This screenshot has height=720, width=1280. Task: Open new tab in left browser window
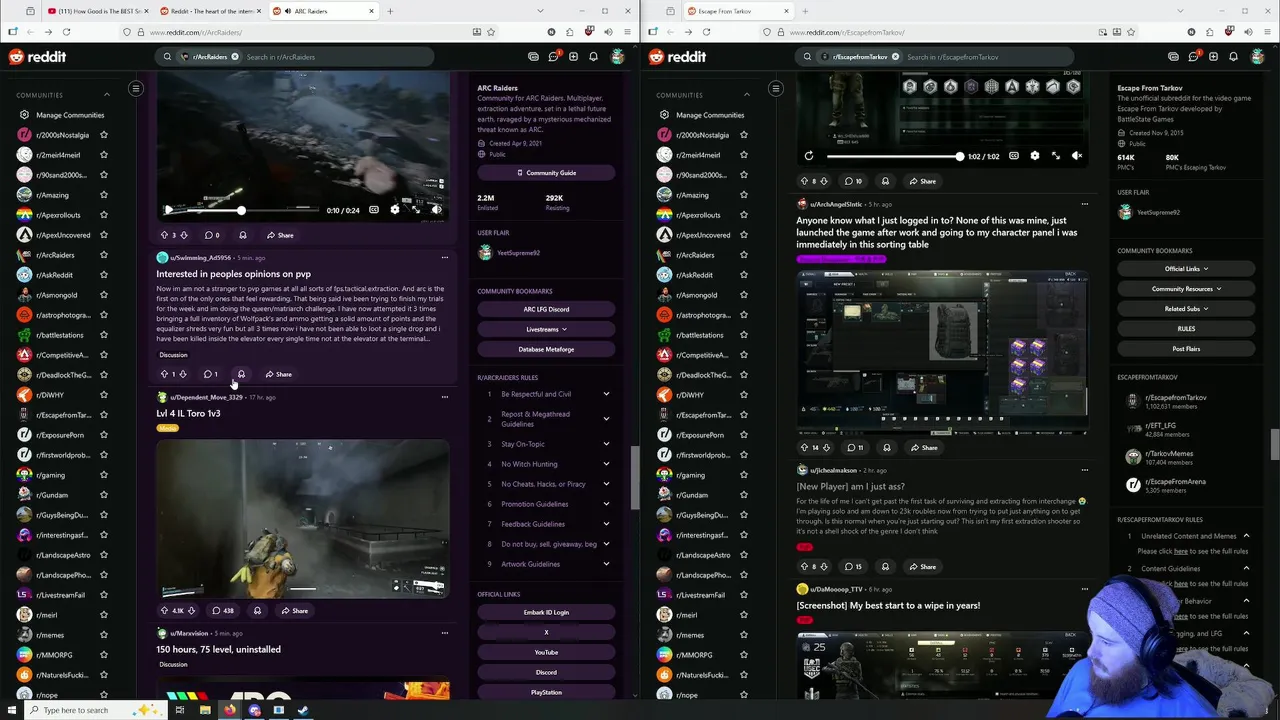390,11
